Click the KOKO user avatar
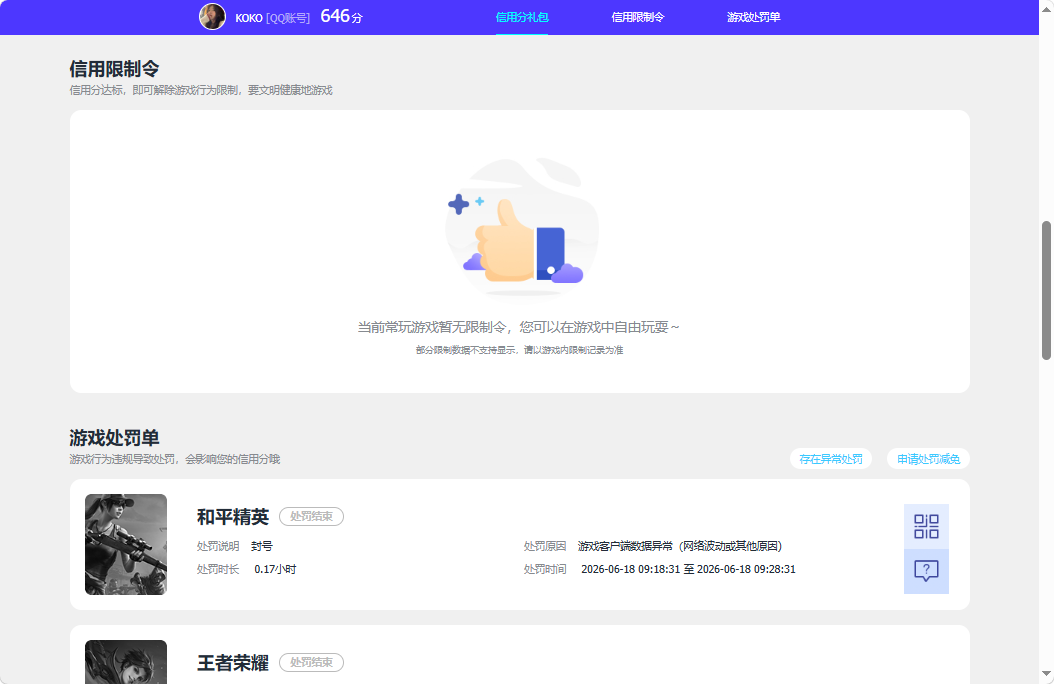 (212, 17)
